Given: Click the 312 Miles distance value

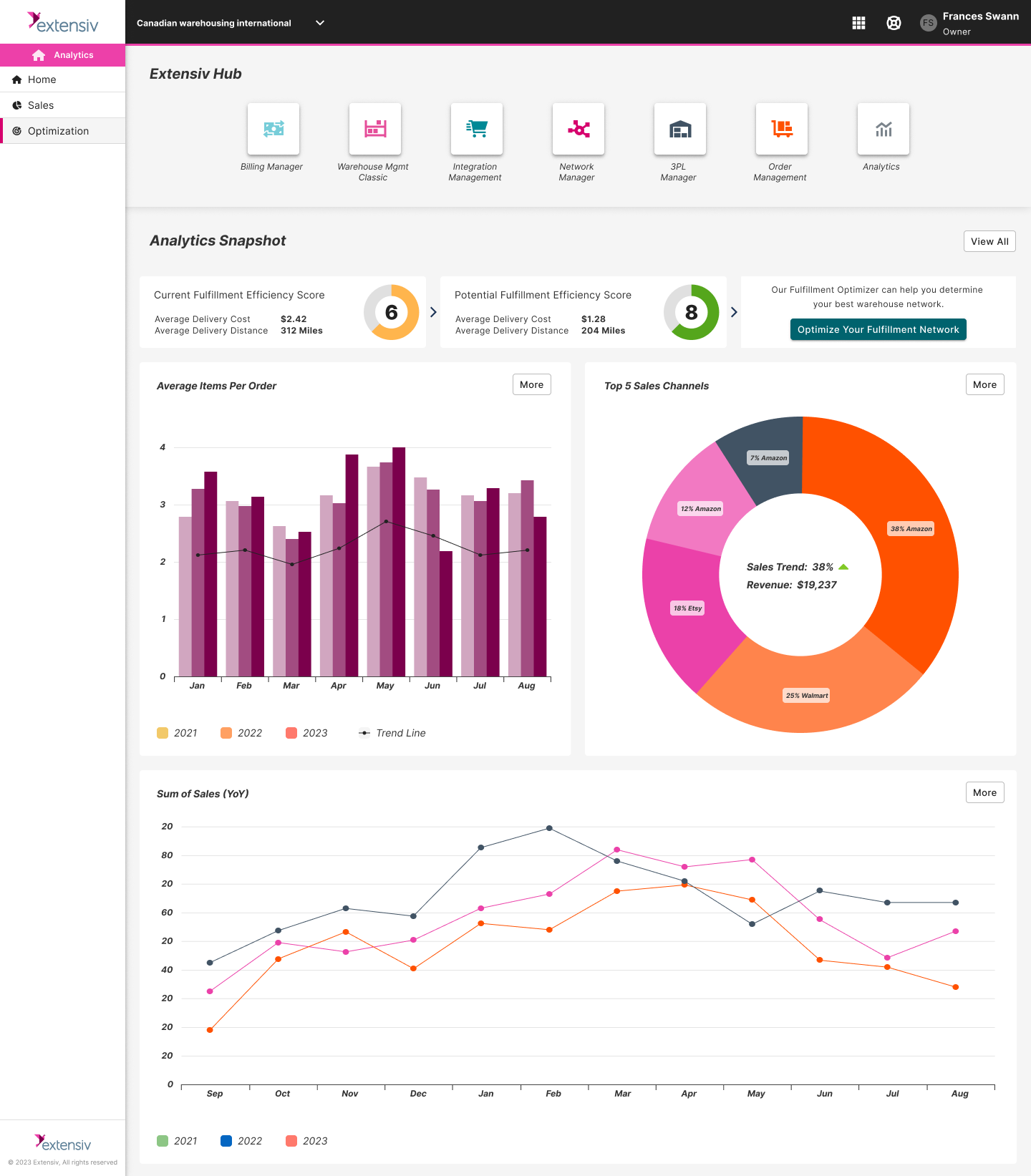Looking at the screenshot, I should (301, 331).
